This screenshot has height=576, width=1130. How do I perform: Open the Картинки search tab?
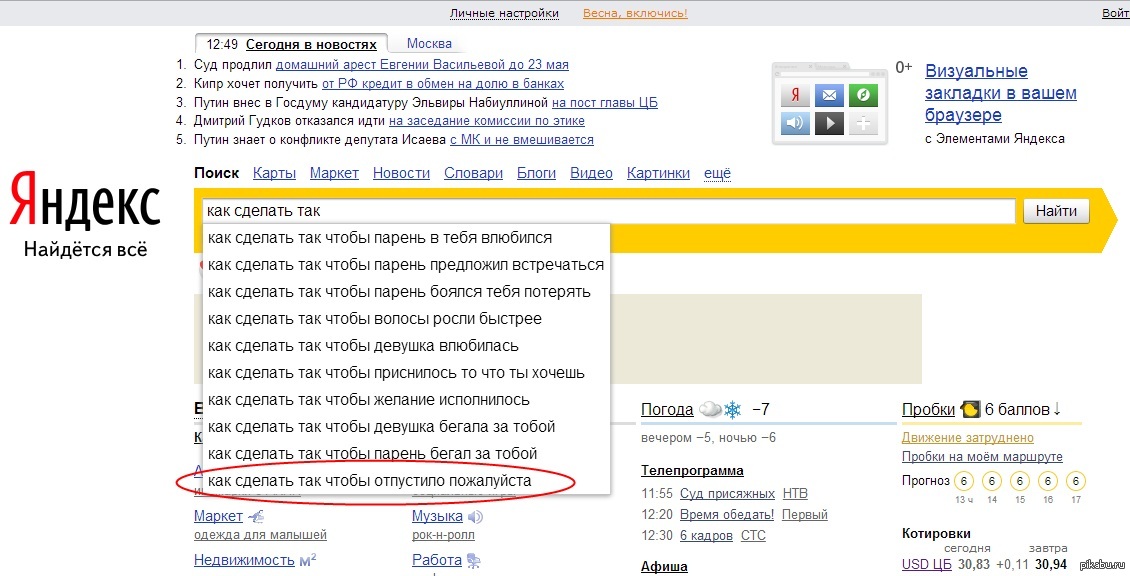point(658,173)
